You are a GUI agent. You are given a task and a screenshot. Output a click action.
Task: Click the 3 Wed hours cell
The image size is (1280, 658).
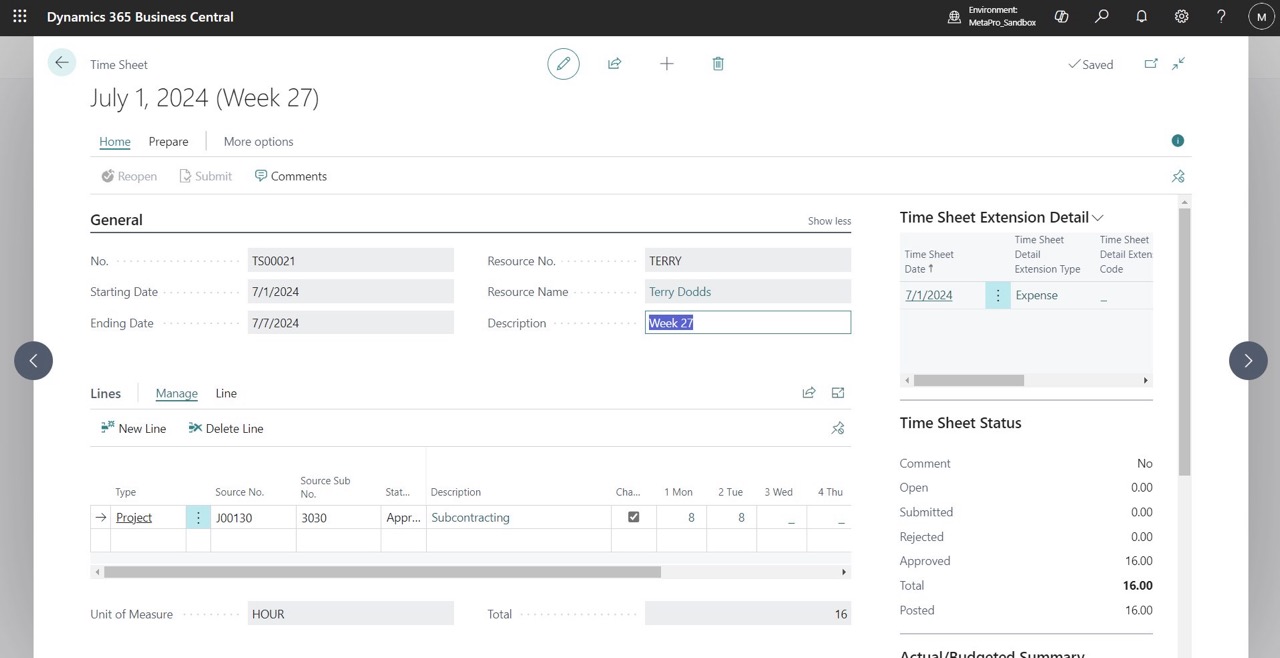point(782,517)
